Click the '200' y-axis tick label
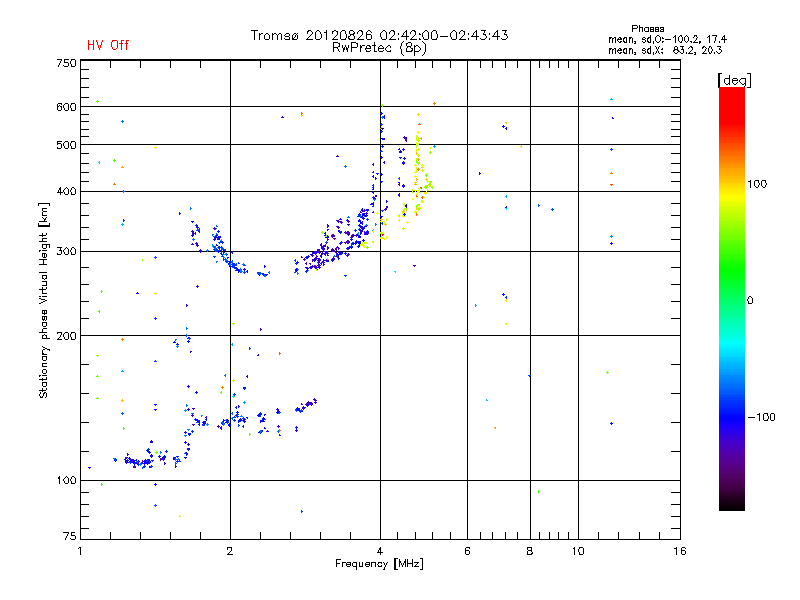 tap(66, 336)
